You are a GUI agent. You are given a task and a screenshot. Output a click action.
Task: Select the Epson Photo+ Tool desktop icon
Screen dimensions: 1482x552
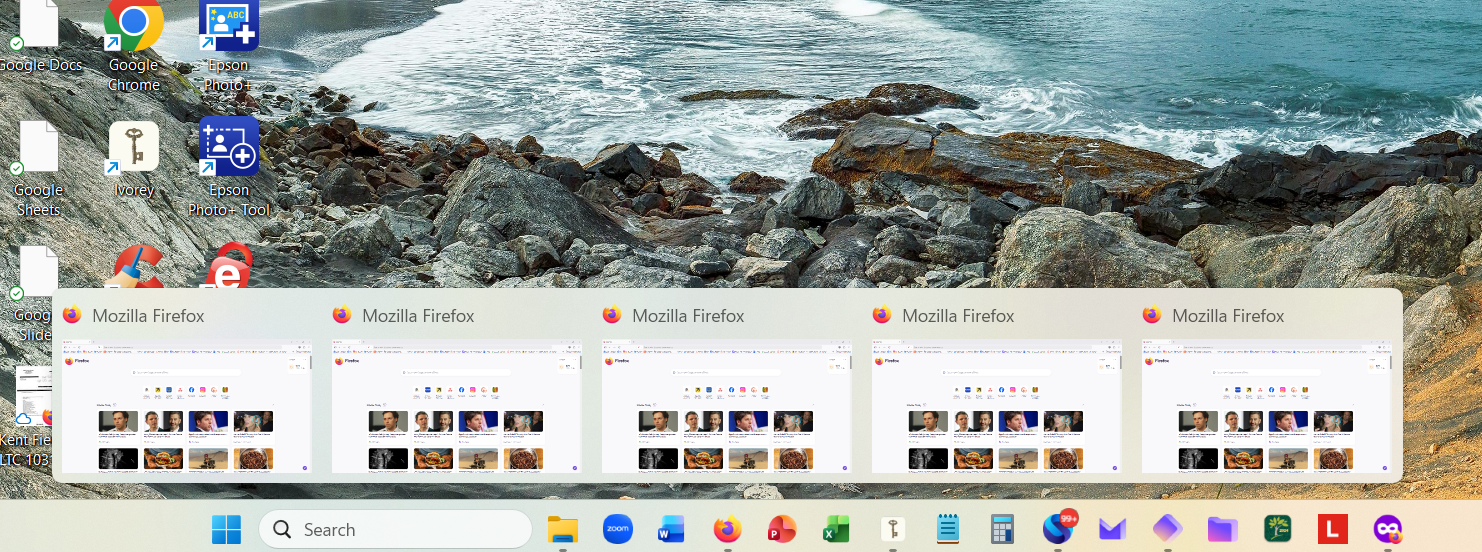tap(229, 167)
